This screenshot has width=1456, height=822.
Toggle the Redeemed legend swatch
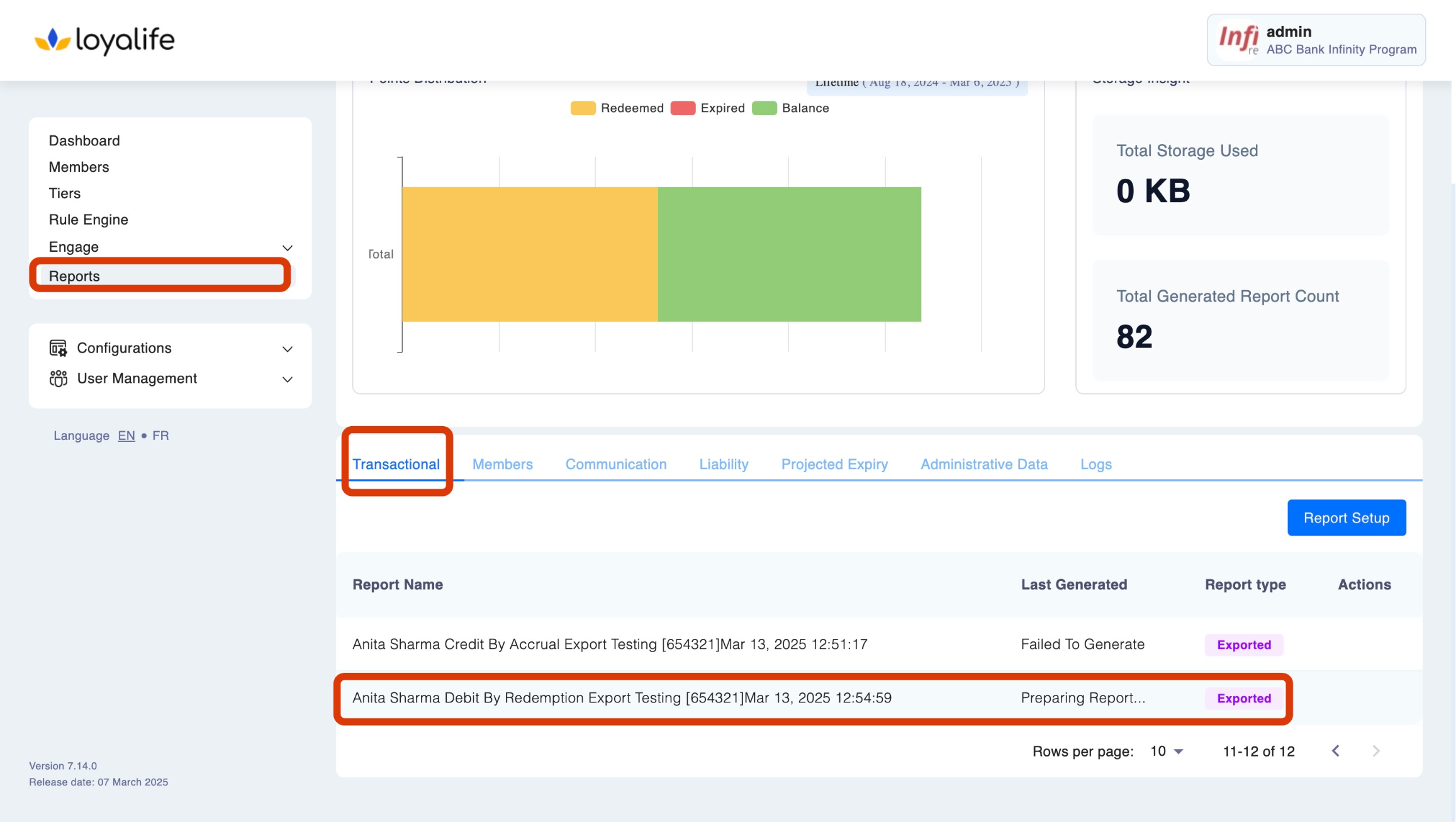click(x=583, y=108)
